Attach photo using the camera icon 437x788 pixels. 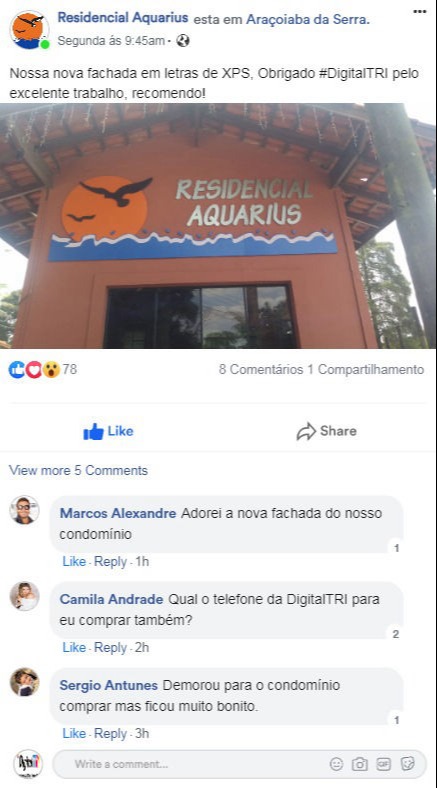coord(360,764)
